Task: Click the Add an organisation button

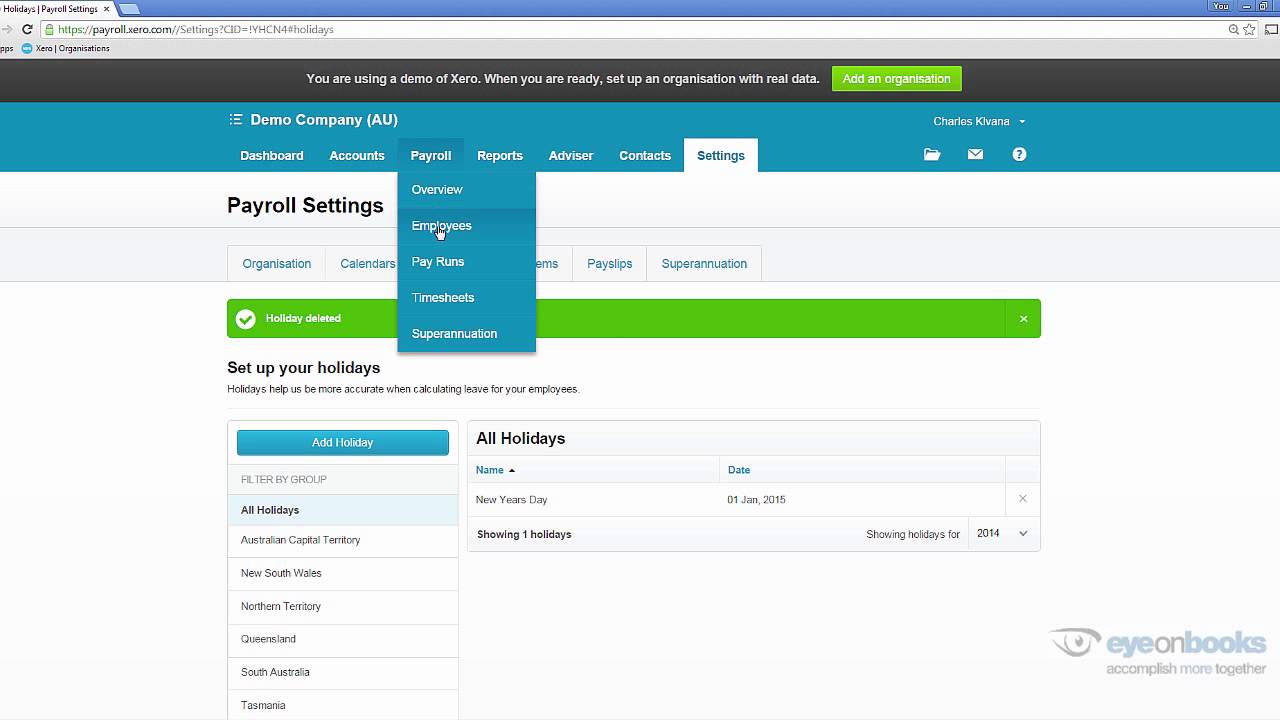Action: 897,79
